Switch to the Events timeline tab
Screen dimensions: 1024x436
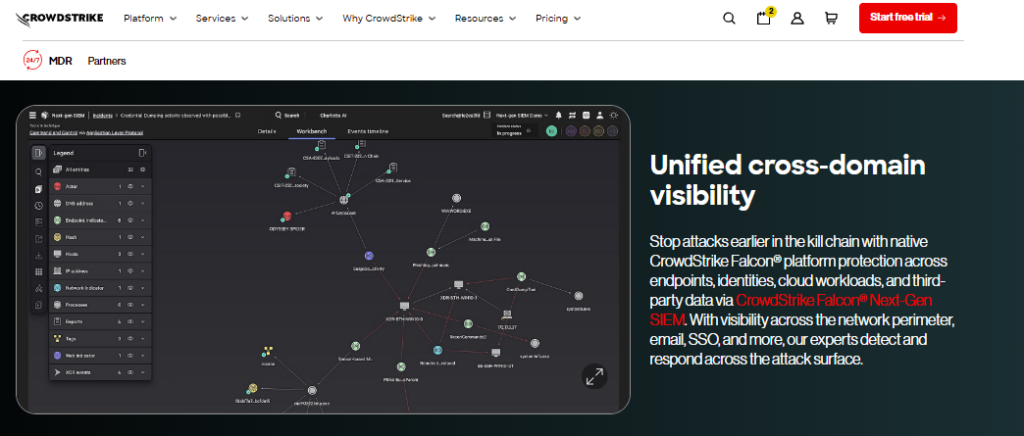click(368, 131)
